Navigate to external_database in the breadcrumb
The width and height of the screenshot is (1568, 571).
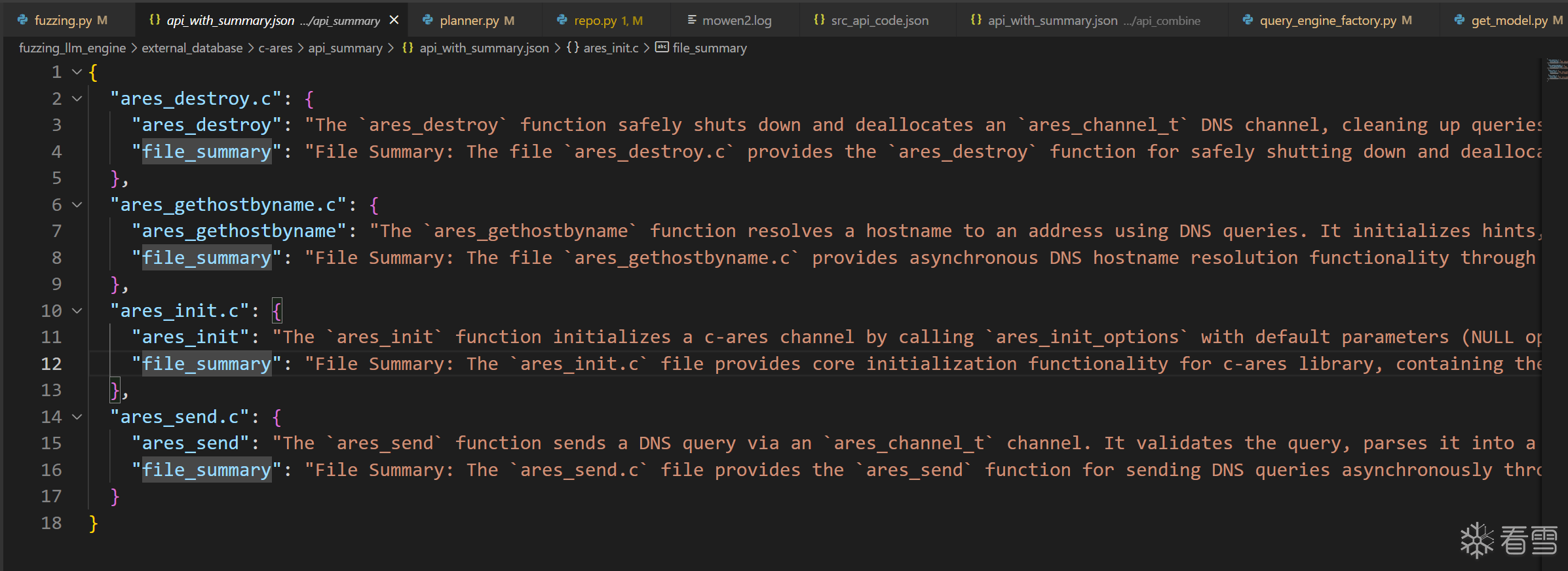(x=192, y=48)
